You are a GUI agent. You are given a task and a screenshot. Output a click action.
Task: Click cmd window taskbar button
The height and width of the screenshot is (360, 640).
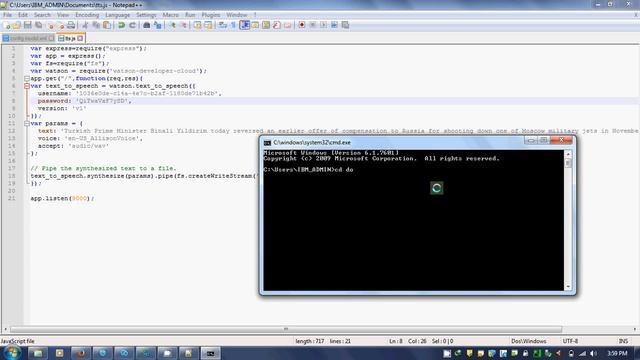(210, 353)
